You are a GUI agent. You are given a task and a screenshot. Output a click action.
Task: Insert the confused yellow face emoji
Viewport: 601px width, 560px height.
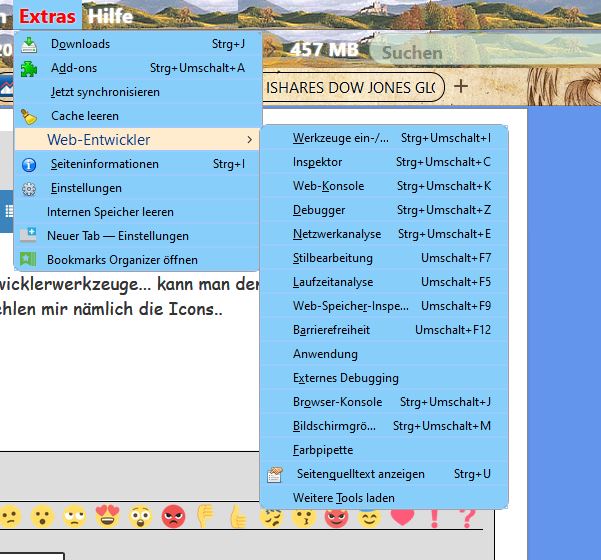click(x=10, y=516)
